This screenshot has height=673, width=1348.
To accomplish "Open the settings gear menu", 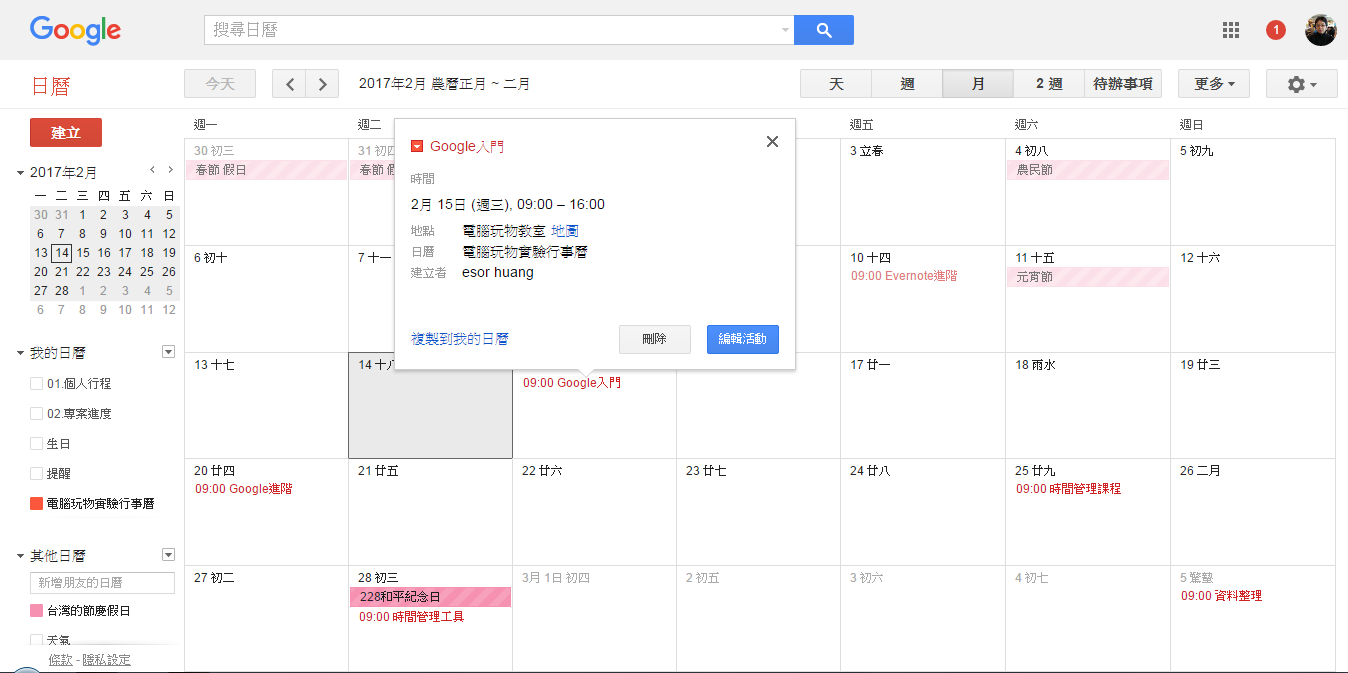I will [1302, 84].
